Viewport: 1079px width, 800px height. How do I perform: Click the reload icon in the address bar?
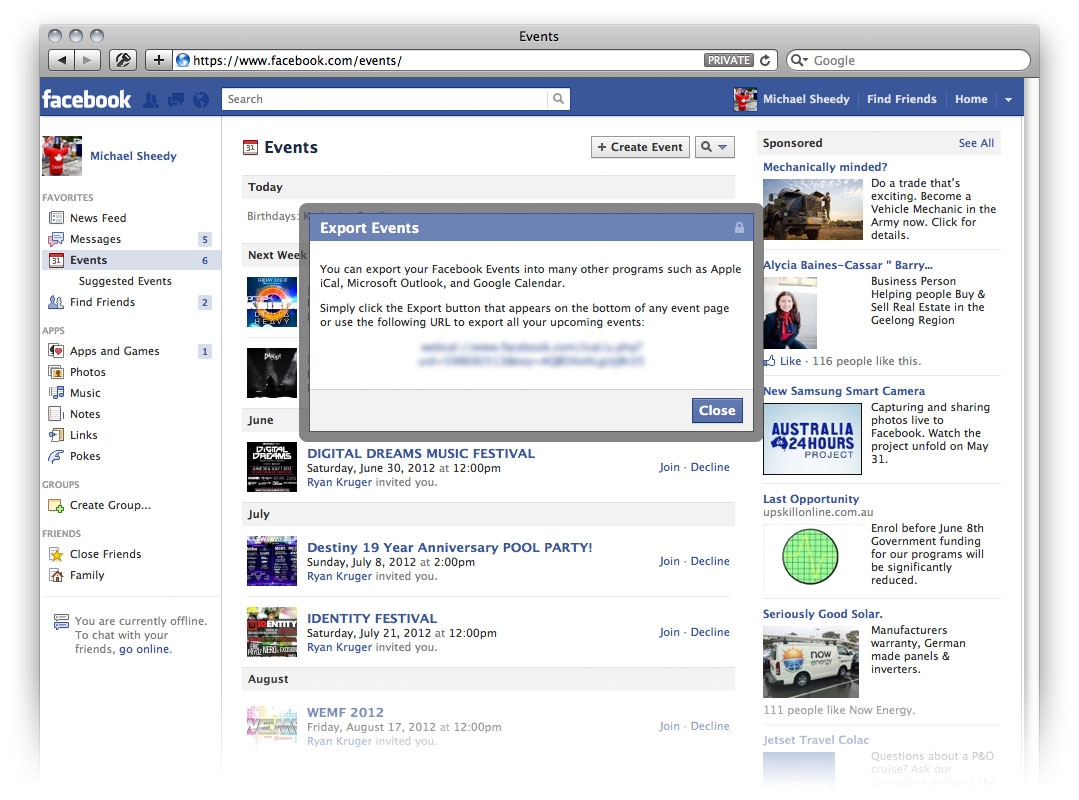765,61
